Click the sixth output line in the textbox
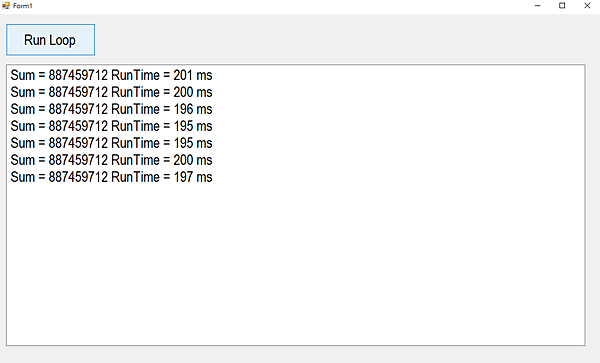Viewport: 600px width, 363px height. pos(111,160)
